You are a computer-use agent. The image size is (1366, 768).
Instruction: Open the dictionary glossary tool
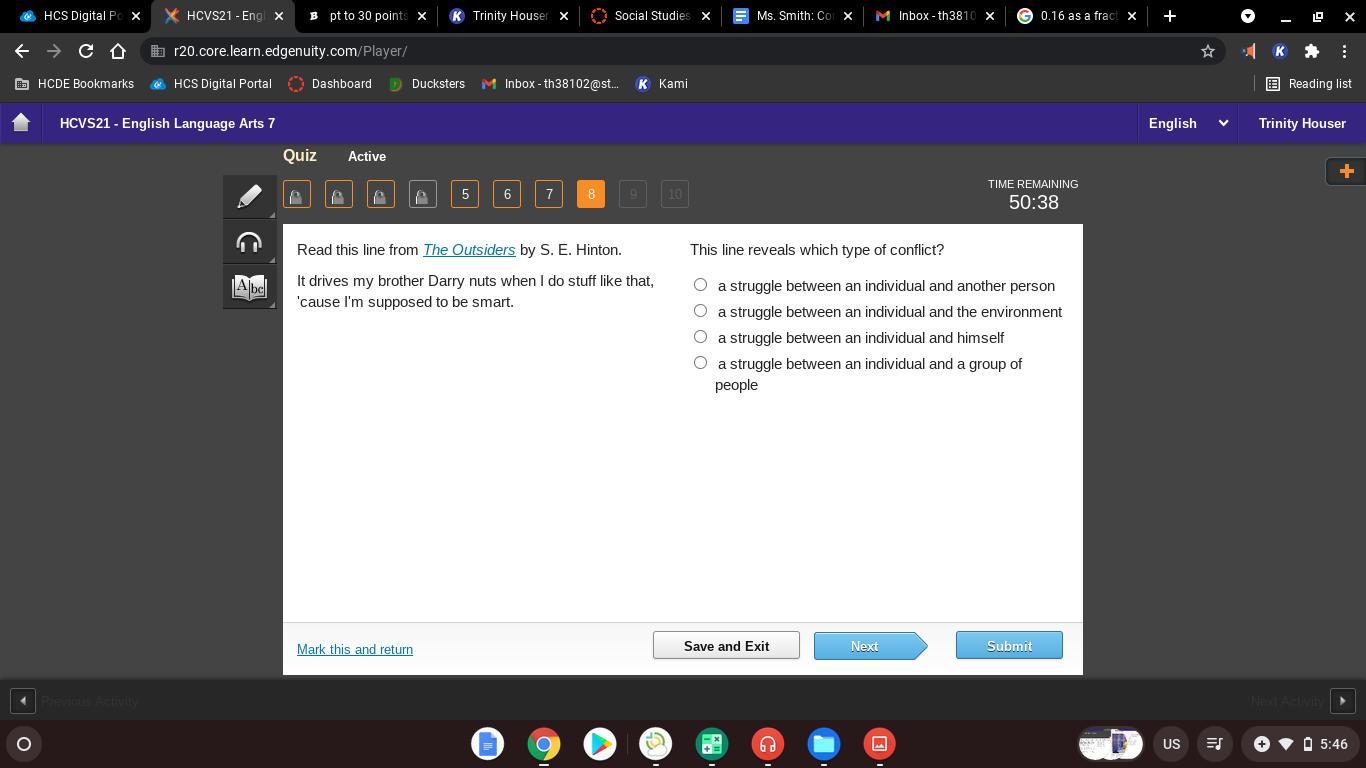(249, 288)
